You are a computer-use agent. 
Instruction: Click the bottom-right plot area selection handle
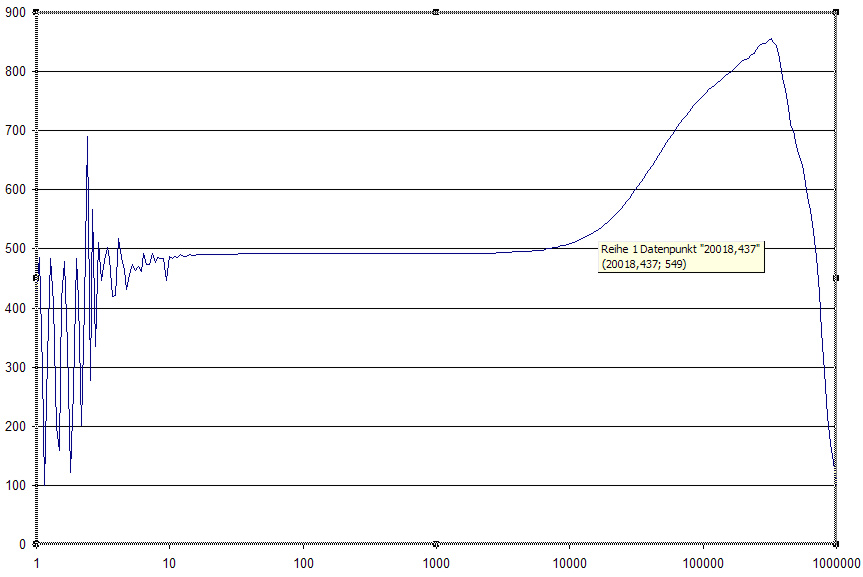point(836,544)
